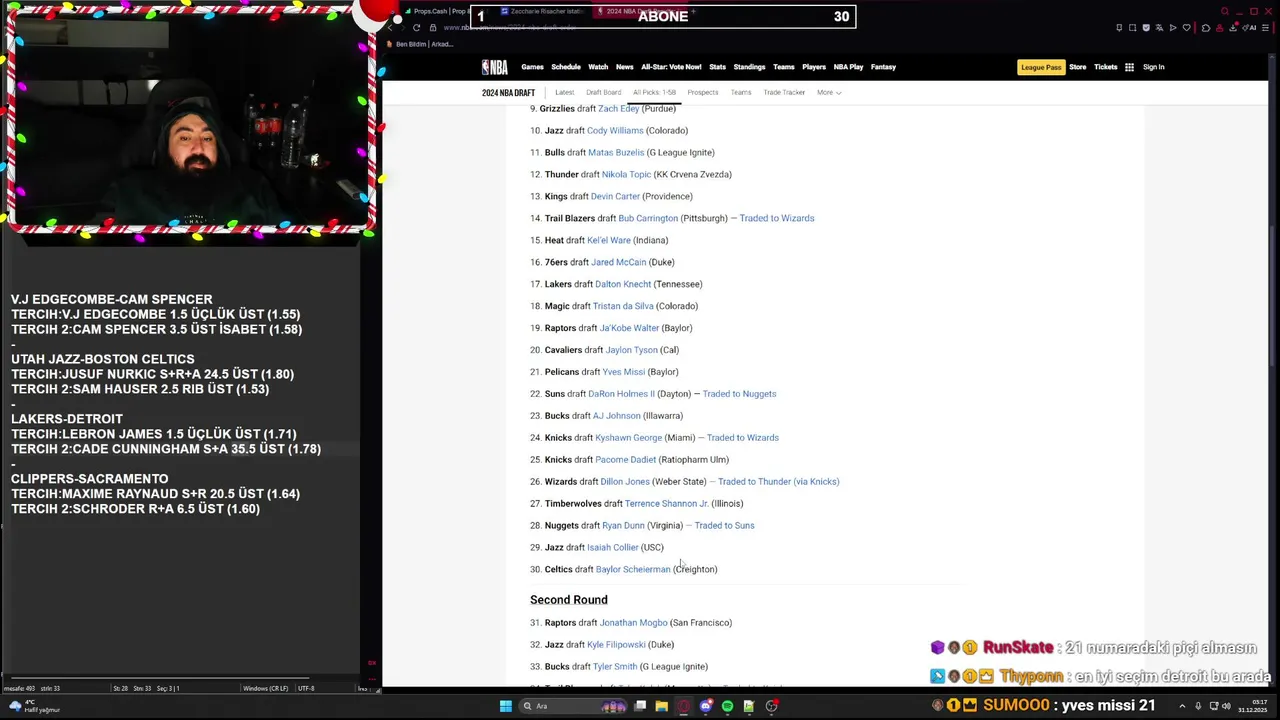
Task: Open Task View on the taskbar
Action: pyautogui.click(x=640, y=706)
